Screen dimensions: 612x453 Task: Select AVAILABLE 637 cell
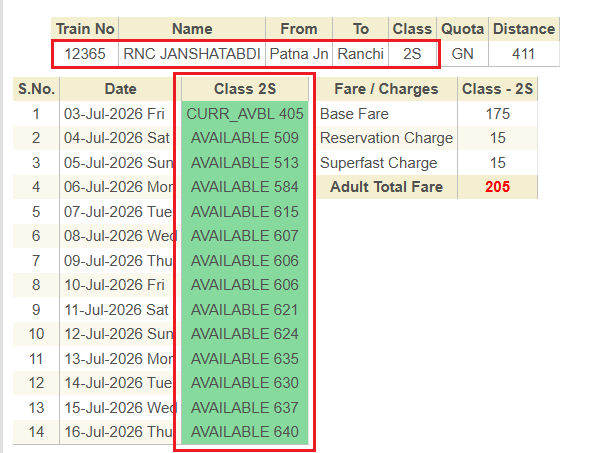245,407
